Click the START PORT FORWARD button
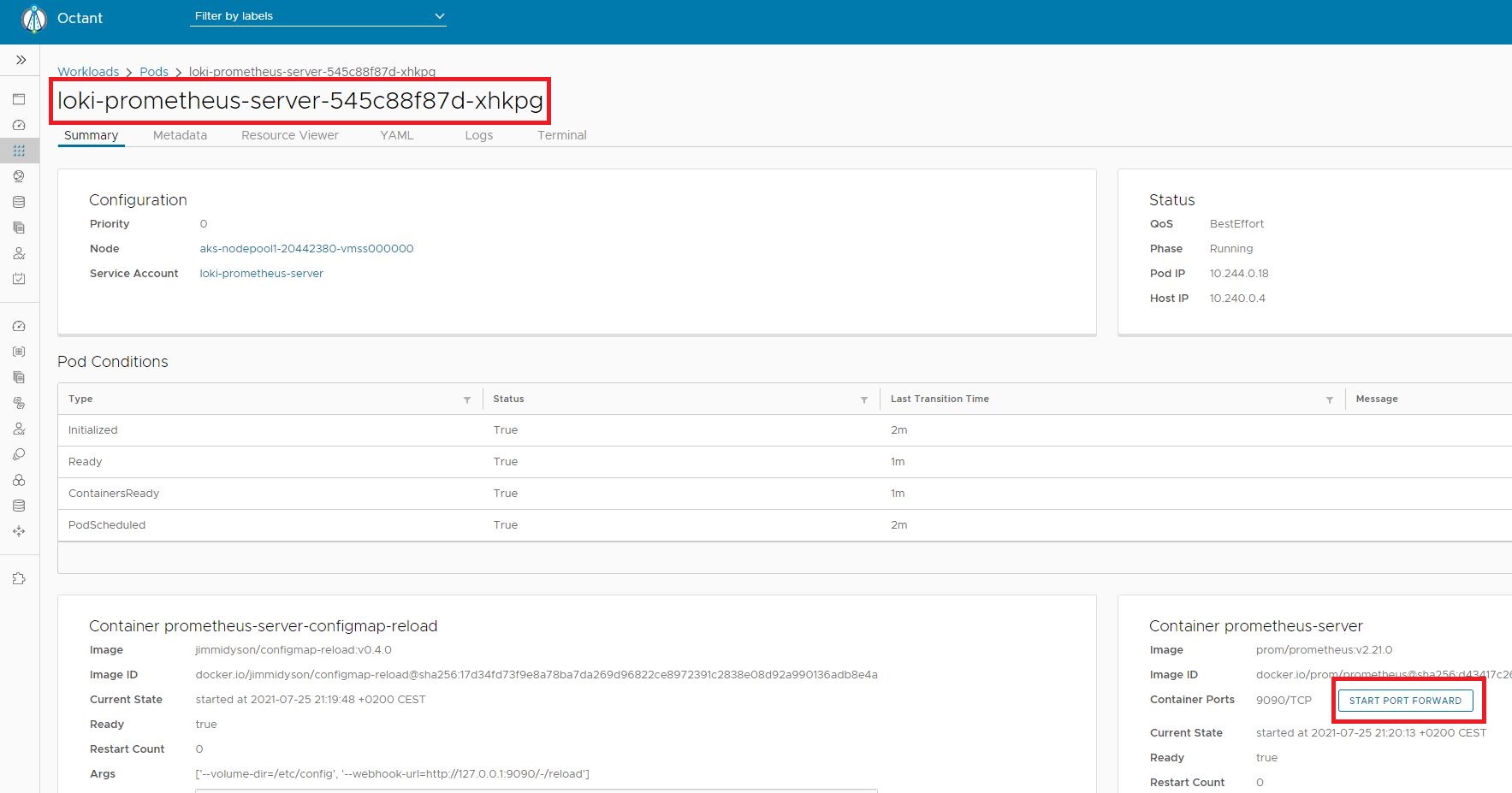This screenshot has height=793, width=1512. pyautogui.click(x=1406, y=700)
